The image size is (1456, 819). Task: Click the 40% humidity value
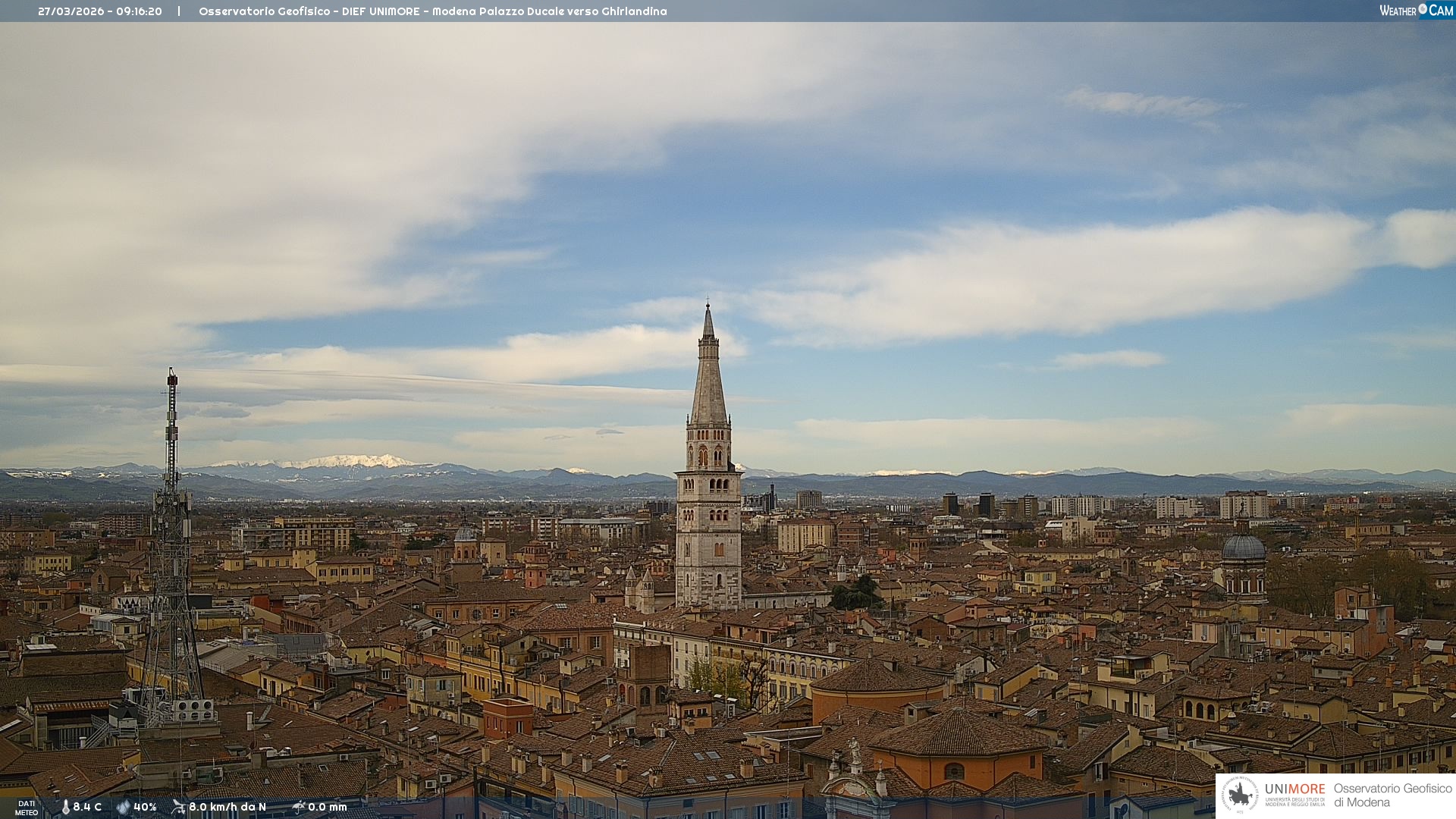point(145,807)
